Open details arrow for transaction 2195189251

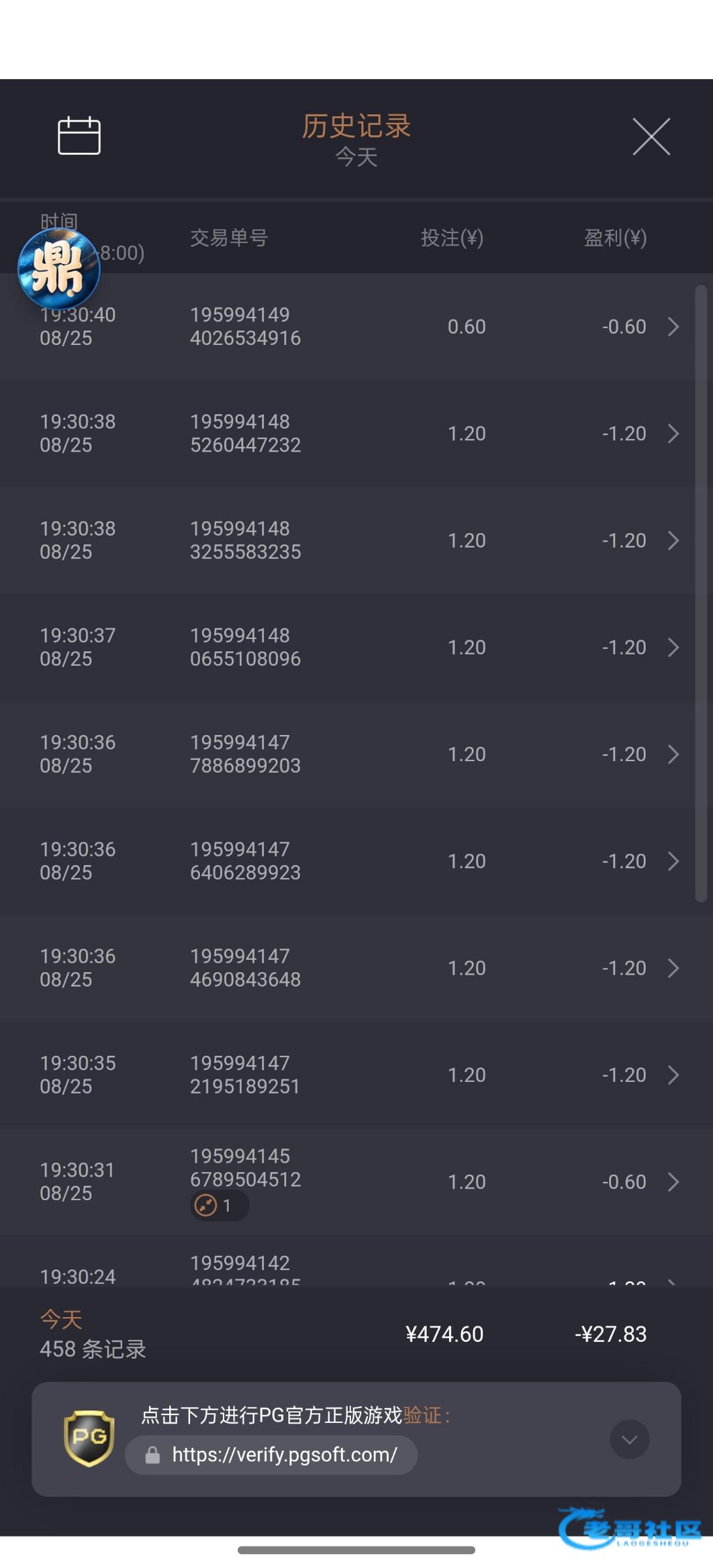click(x=673, y=1075)
